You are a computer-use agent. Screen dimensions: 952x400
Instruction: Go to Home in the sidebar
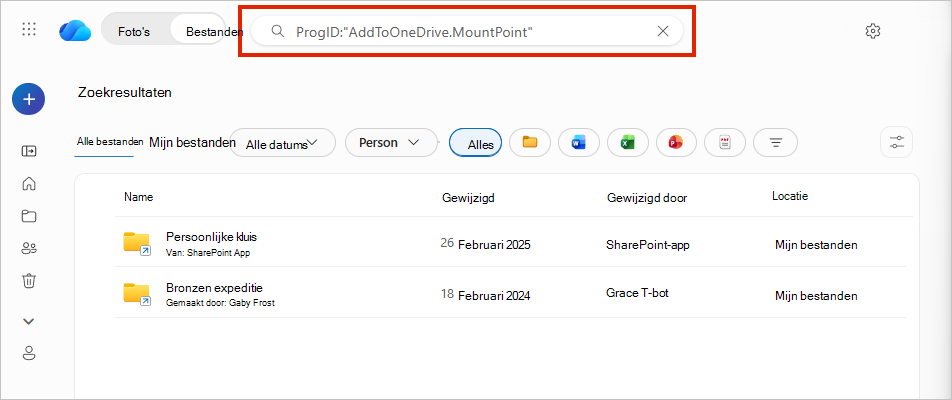[29, 183]
